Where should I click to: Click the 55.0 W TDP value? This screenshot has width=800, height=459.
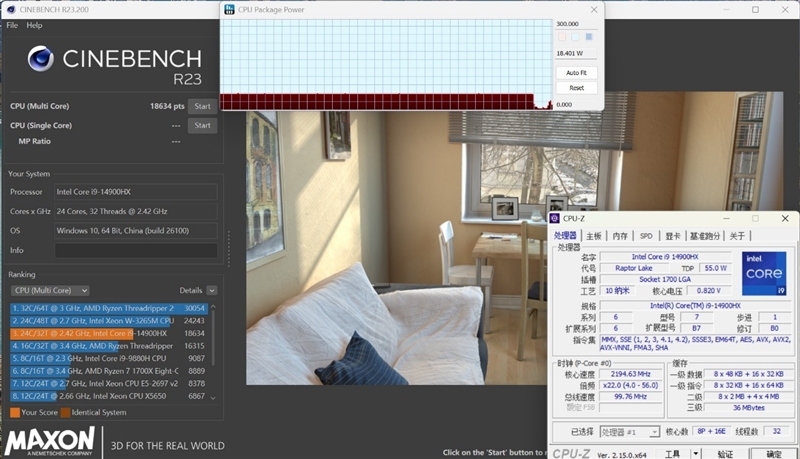click(716, 268)
